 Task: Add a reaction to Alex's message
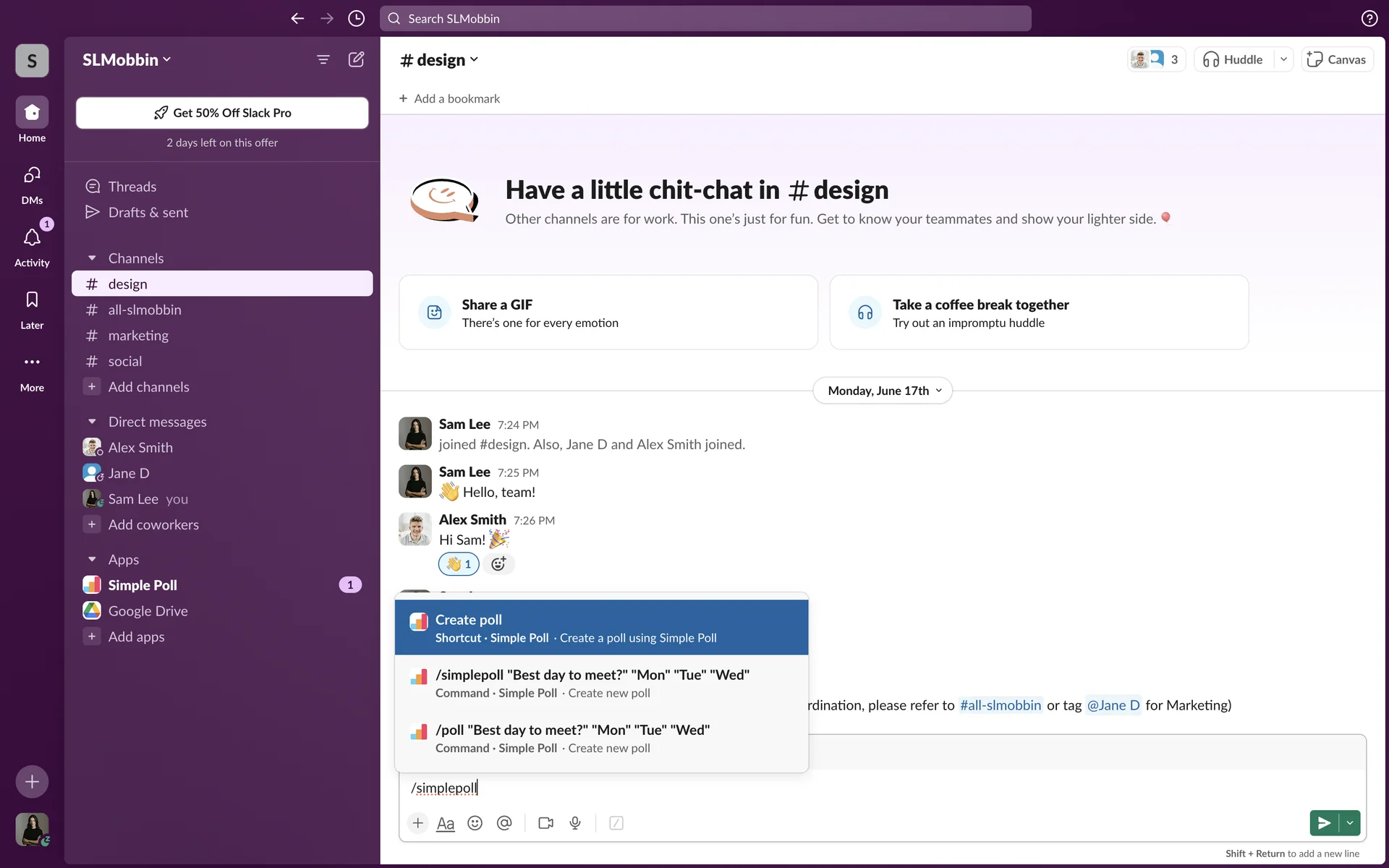[498, 564]
